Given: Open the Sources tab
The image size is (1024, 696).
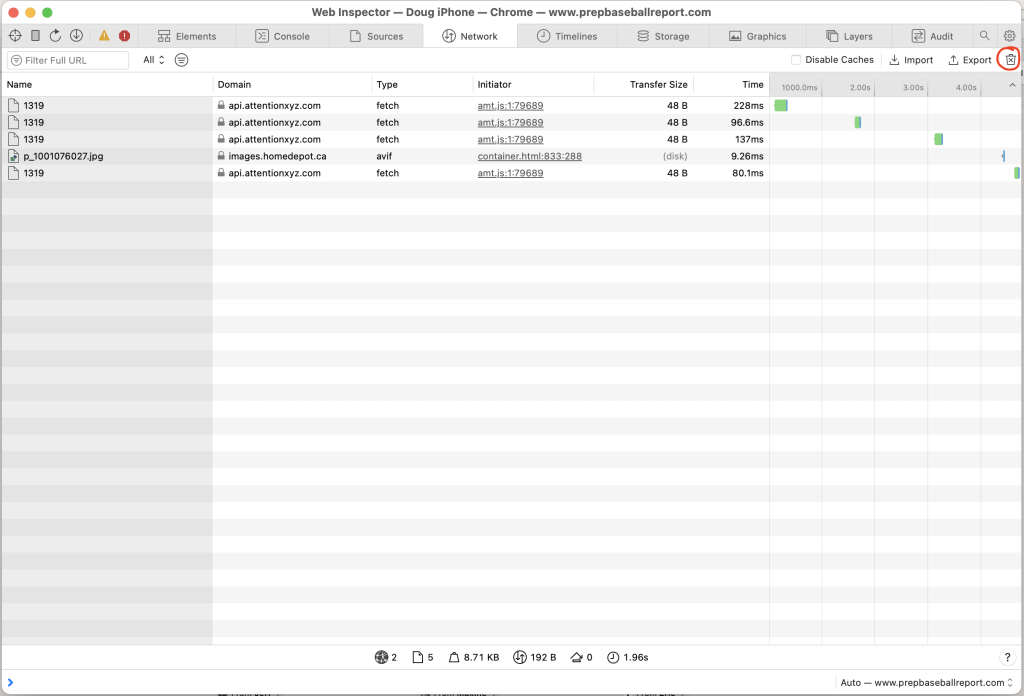Looking at the screenshot, I should click(x=376, y=36).
